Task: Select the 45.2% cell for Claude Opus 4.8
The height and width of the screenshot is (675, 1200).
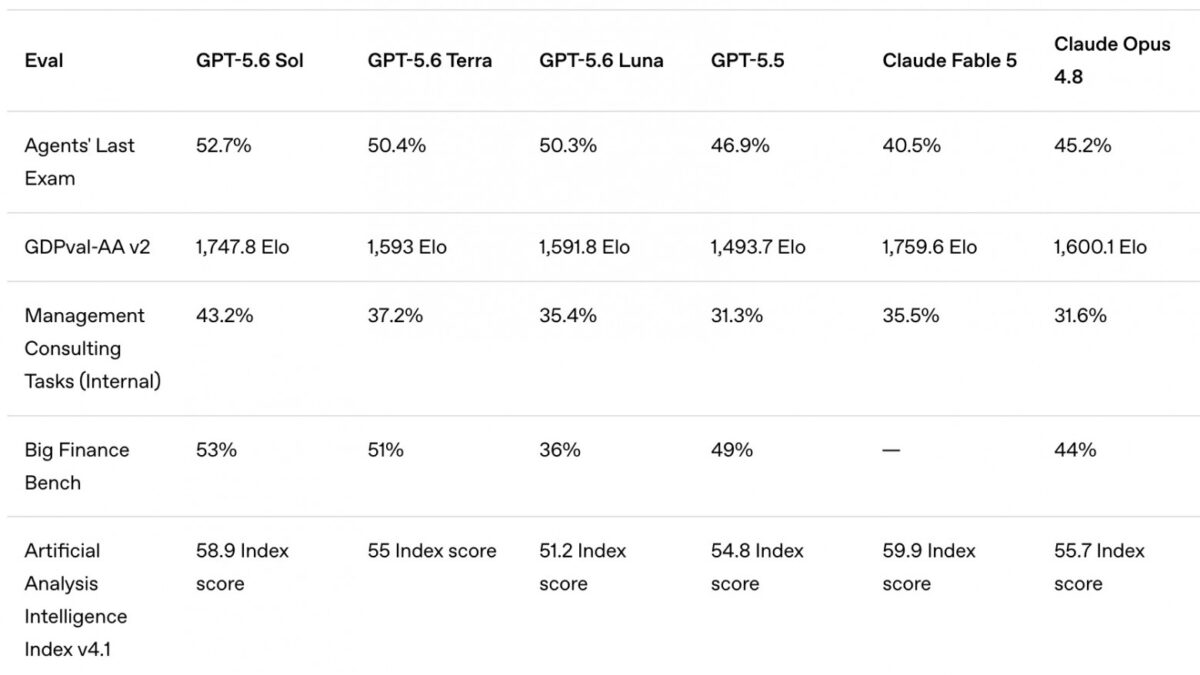Action: [x=1083, y=145]
